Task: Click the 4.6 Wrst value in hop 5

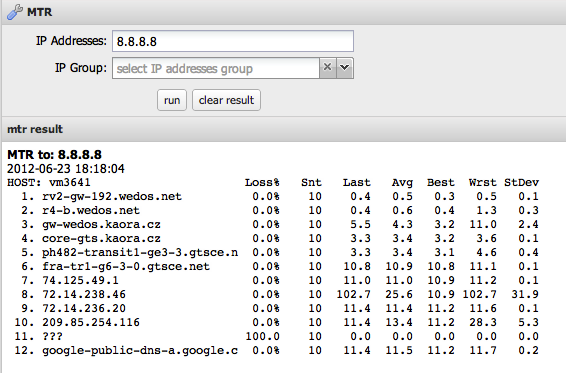Action: [x=486, y=252]
